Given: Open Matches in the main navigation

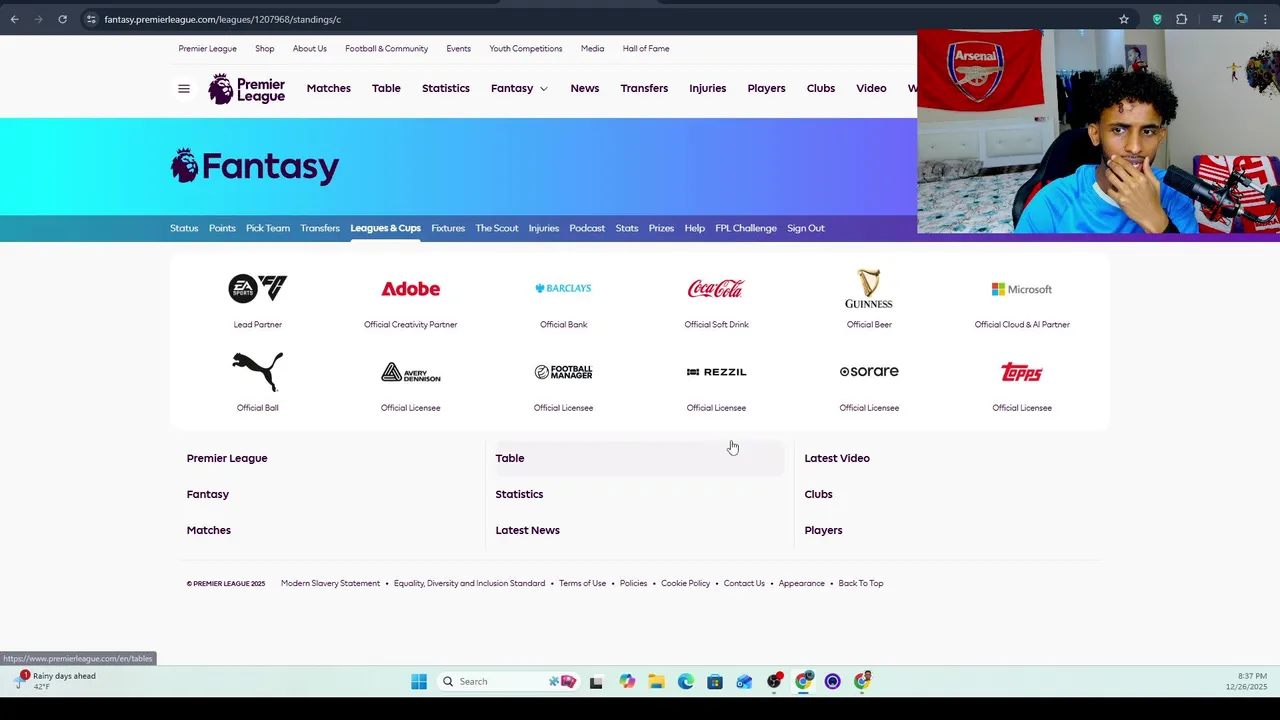Looking at the screenshot, I should (x=329, y=88).
